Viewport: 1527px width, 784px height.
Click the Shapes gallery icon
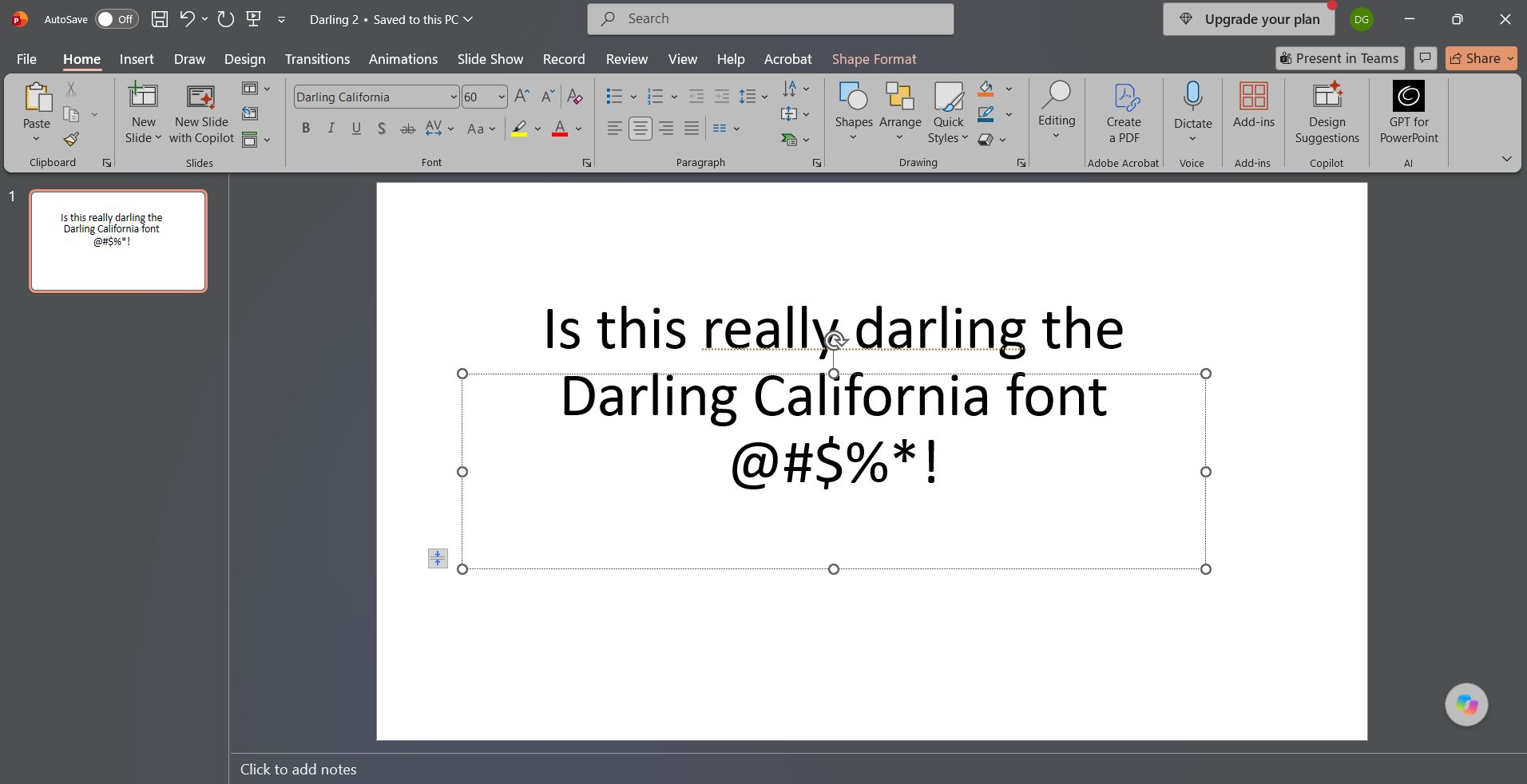[853, 96]
